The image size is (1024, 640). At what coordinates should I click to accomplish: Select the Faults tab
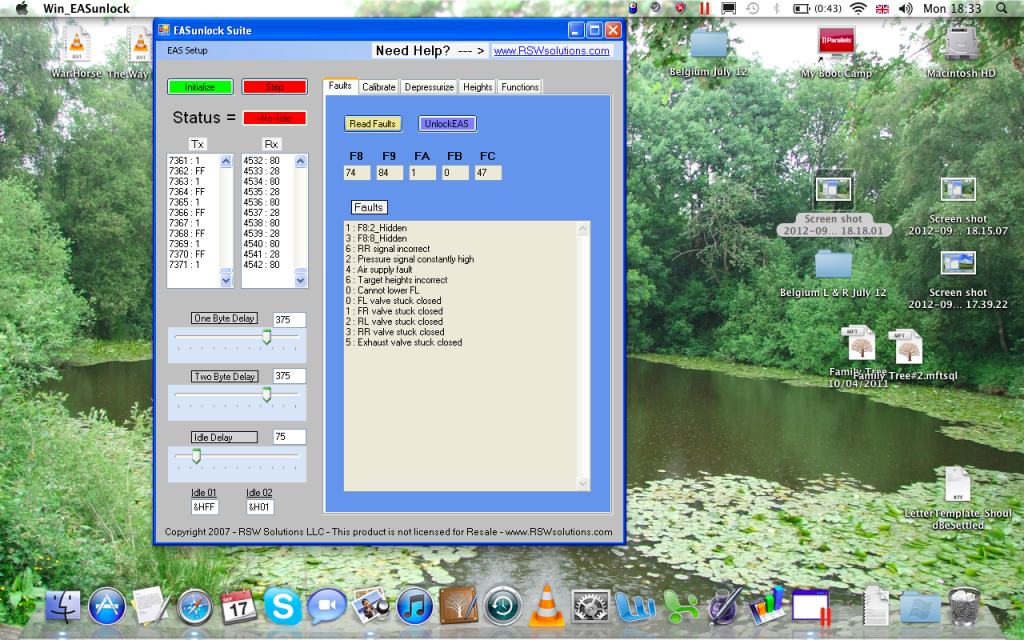coord(340,86)
